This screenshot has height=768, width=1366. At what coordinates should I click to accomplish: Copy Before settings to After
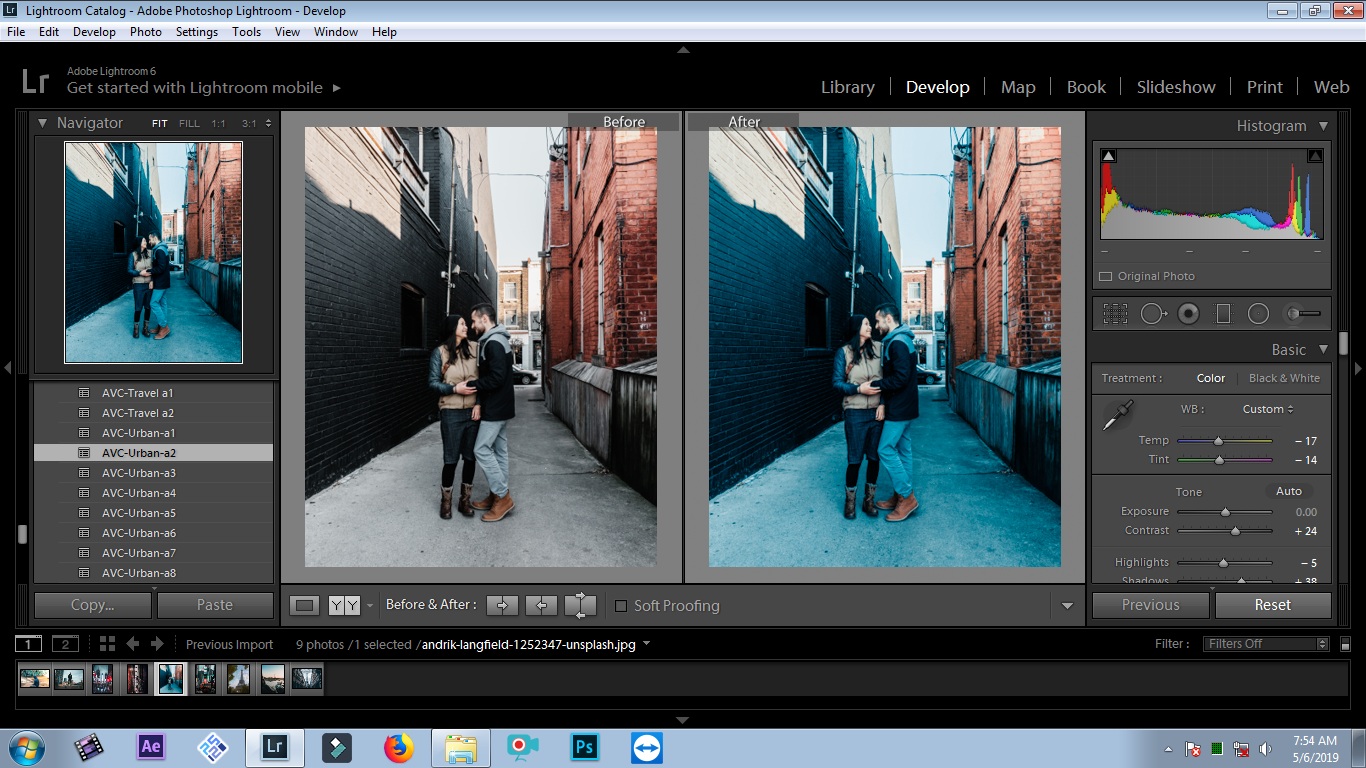pos(503,605)
